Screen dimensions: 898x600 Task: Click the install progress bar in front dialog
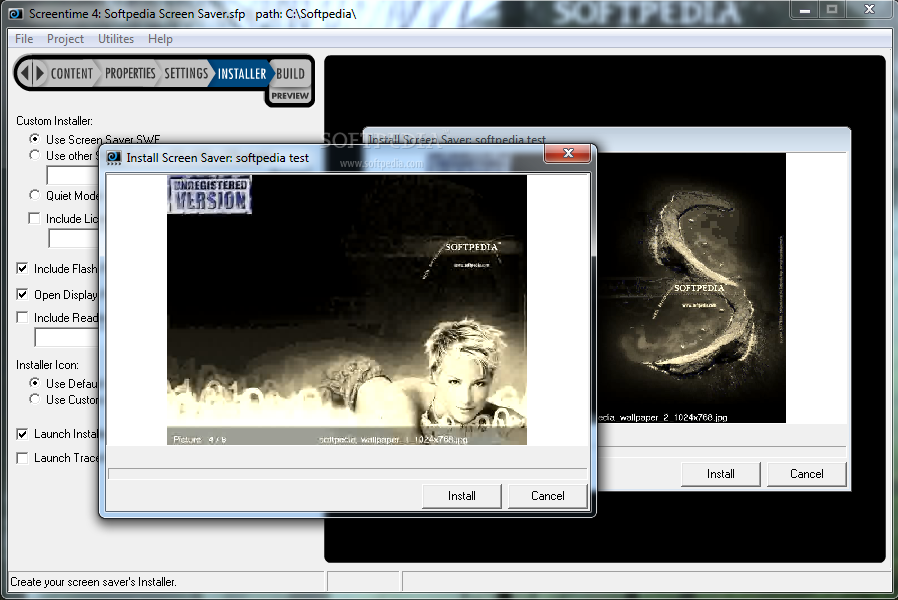(x=347, y=473)
